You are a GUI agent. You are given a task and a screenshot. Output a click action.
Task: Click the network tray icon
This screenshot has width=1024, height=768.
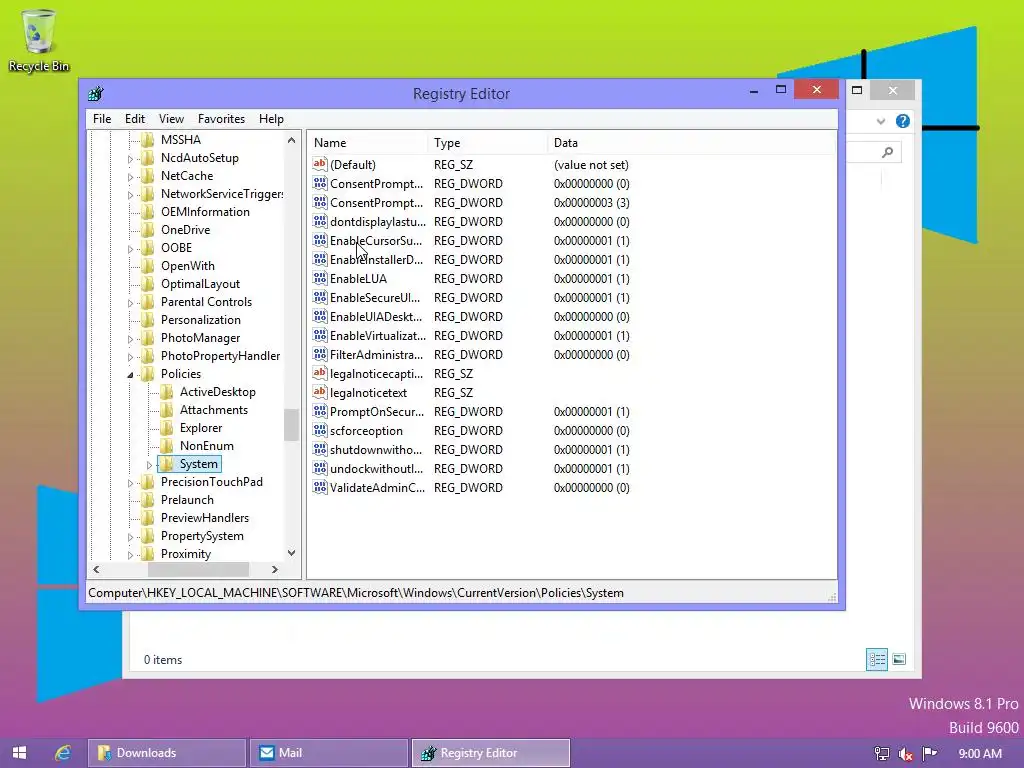point(882,754)
